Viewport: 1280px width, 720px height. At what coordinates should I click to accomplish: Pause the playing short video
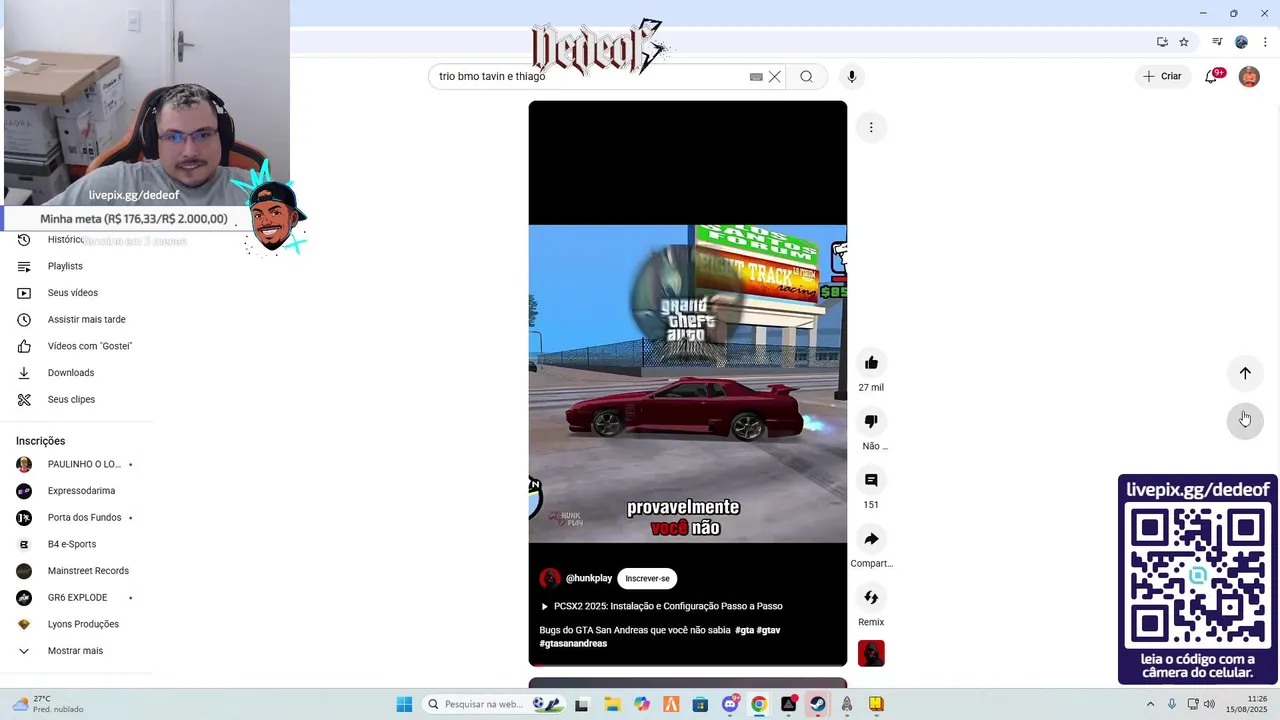coord(688,384)
